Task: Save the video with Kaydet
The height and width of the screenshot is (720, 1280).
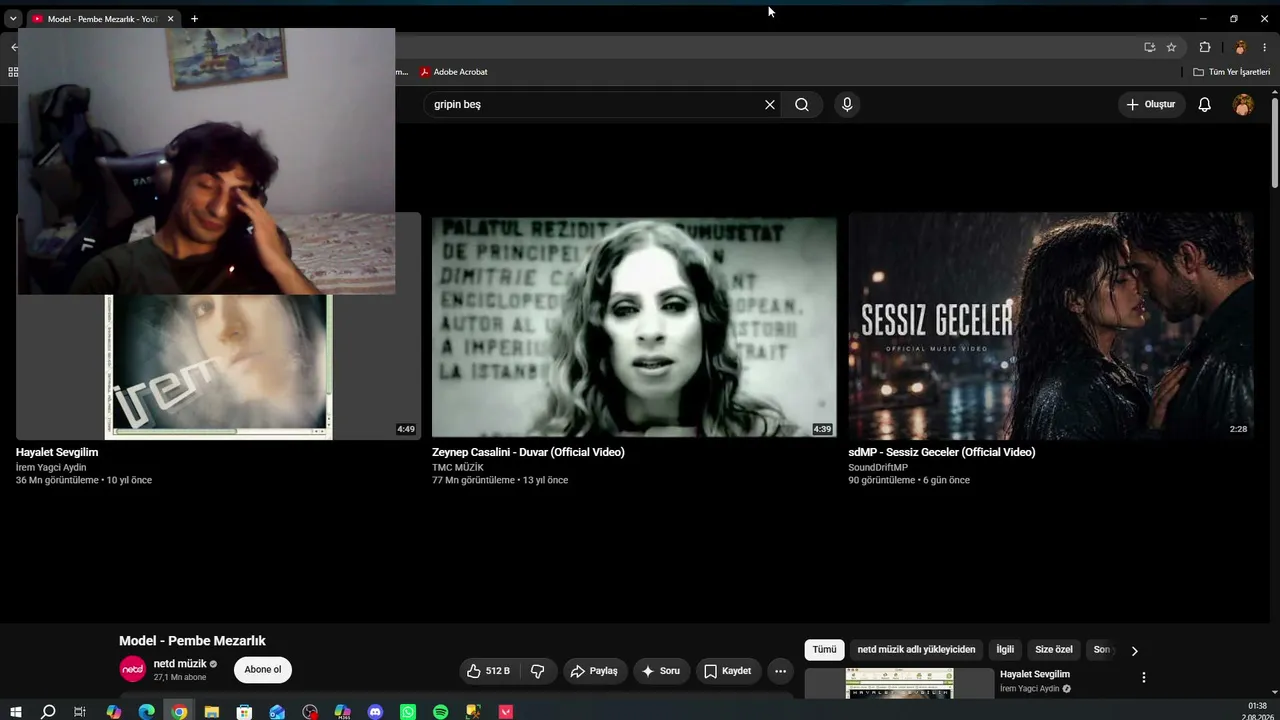Action: (728, 671)
